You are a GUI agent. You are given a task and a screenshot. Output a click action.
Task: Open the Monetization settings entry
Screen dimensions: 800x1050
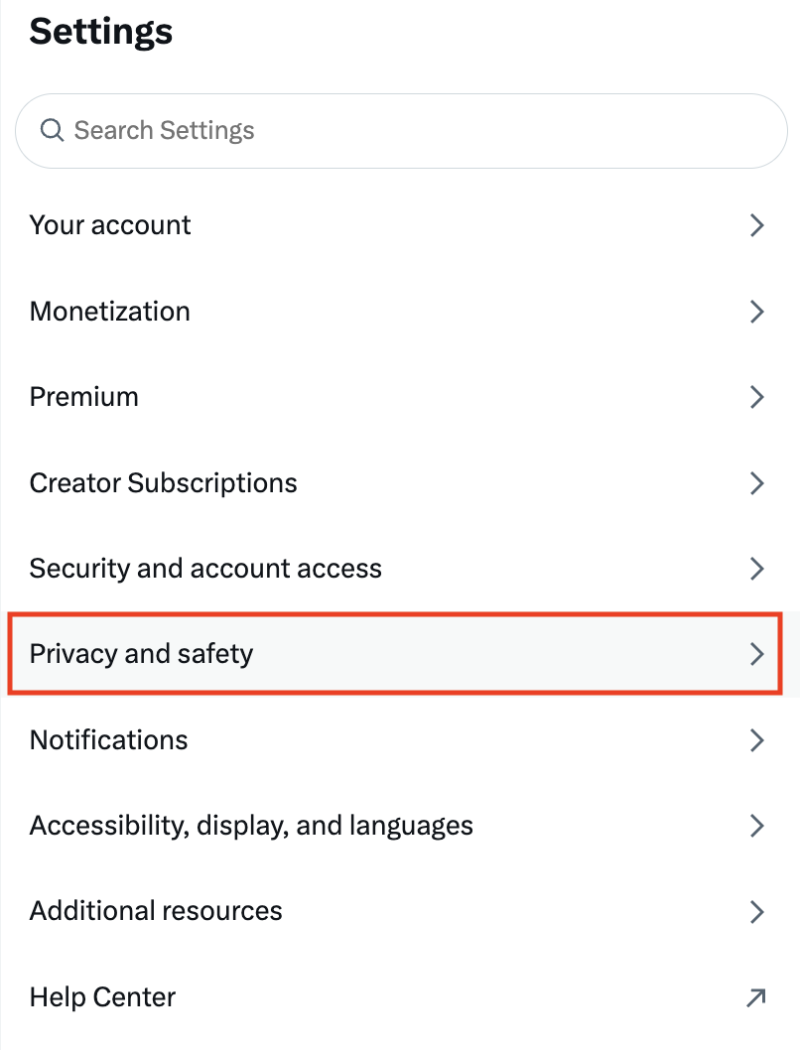(x=400, y=311)
